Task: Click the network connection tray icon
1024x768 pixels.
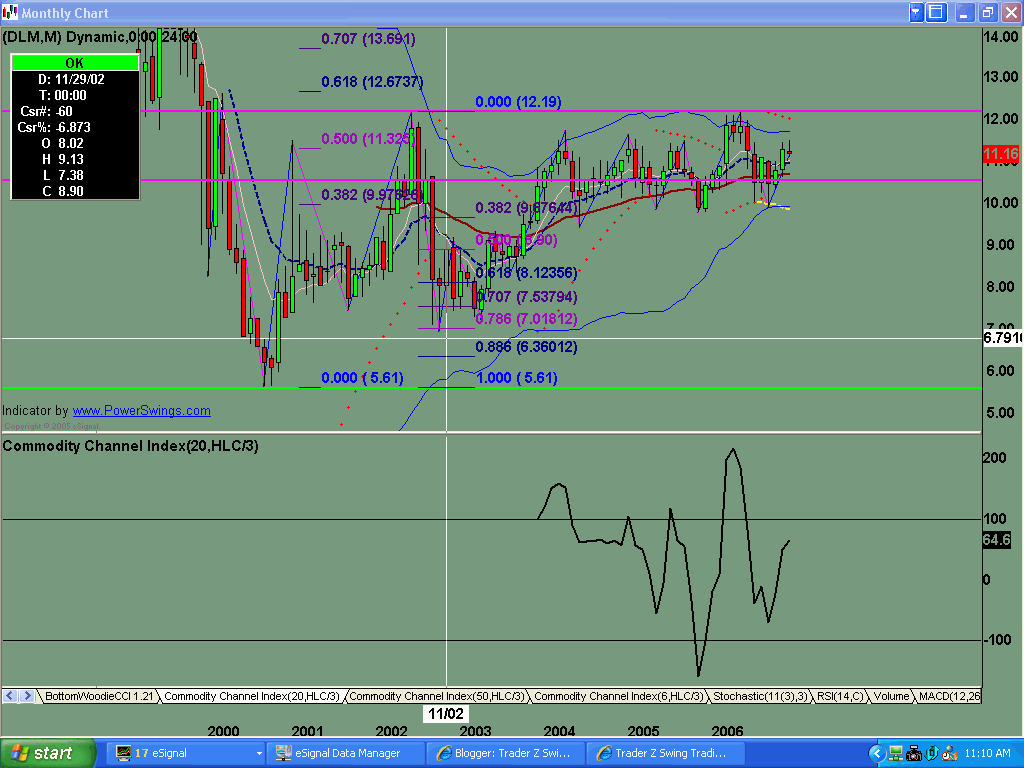Action: coord(895,754)
